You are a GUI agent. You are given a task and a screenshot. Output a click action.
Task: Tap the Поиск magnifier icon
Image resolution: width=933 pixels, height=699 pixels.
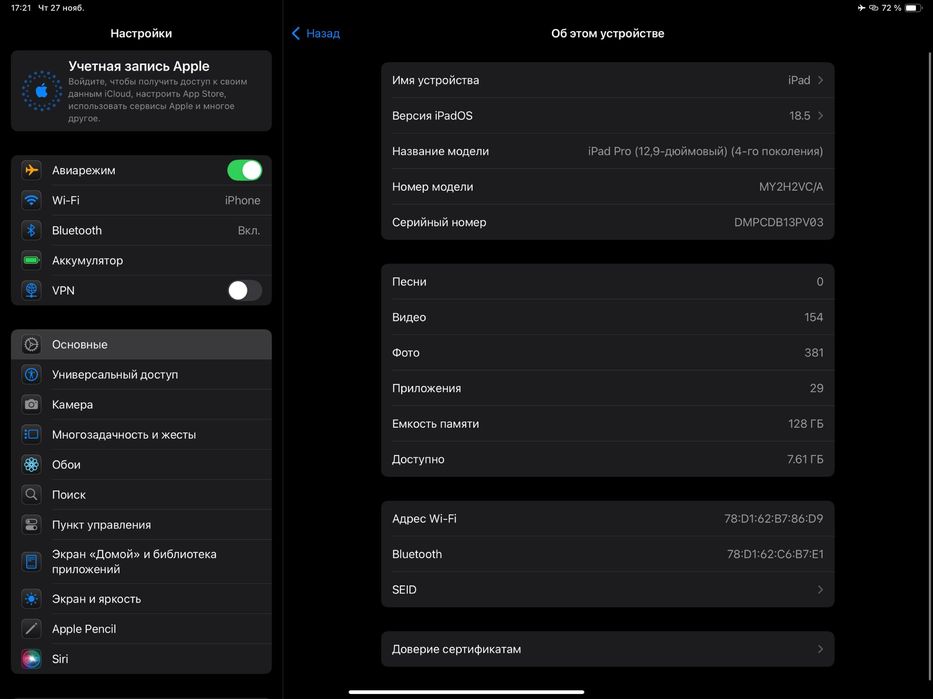32,495
